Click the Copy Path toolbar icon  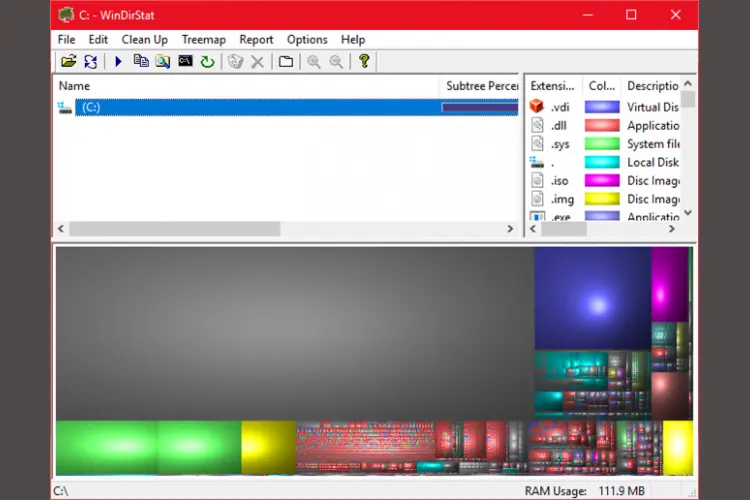click(x=141, y=61)
